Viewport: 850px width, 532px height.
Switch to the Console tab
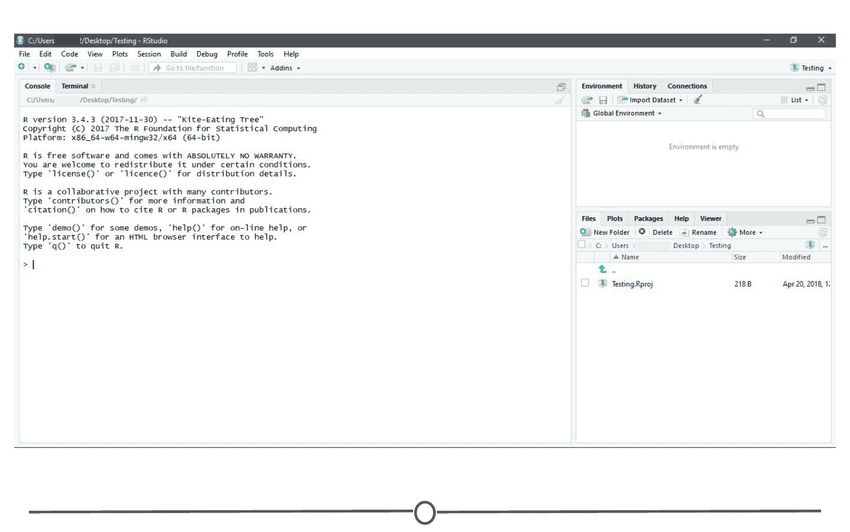37,86
